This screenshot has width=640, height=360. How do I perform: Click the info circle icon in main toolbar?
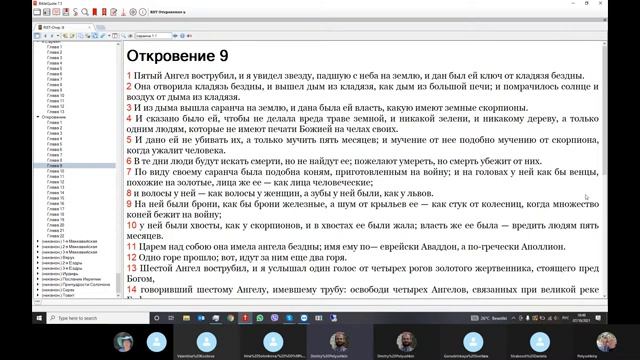142,12
